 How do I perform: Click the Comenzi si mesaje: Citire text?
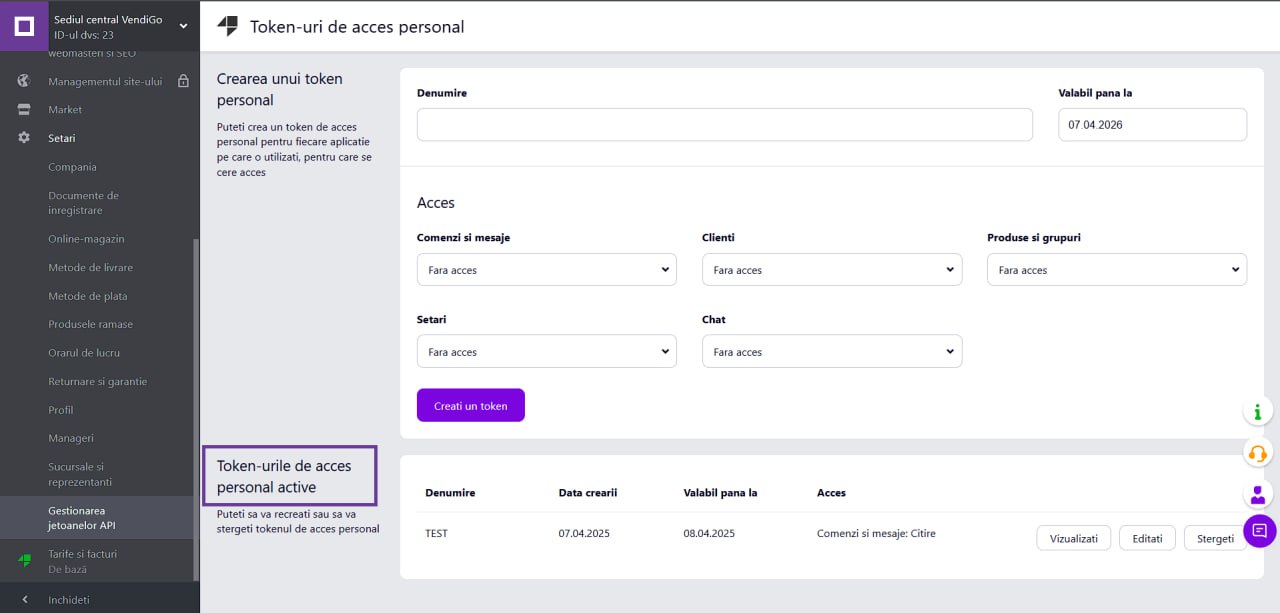[876, 534]
